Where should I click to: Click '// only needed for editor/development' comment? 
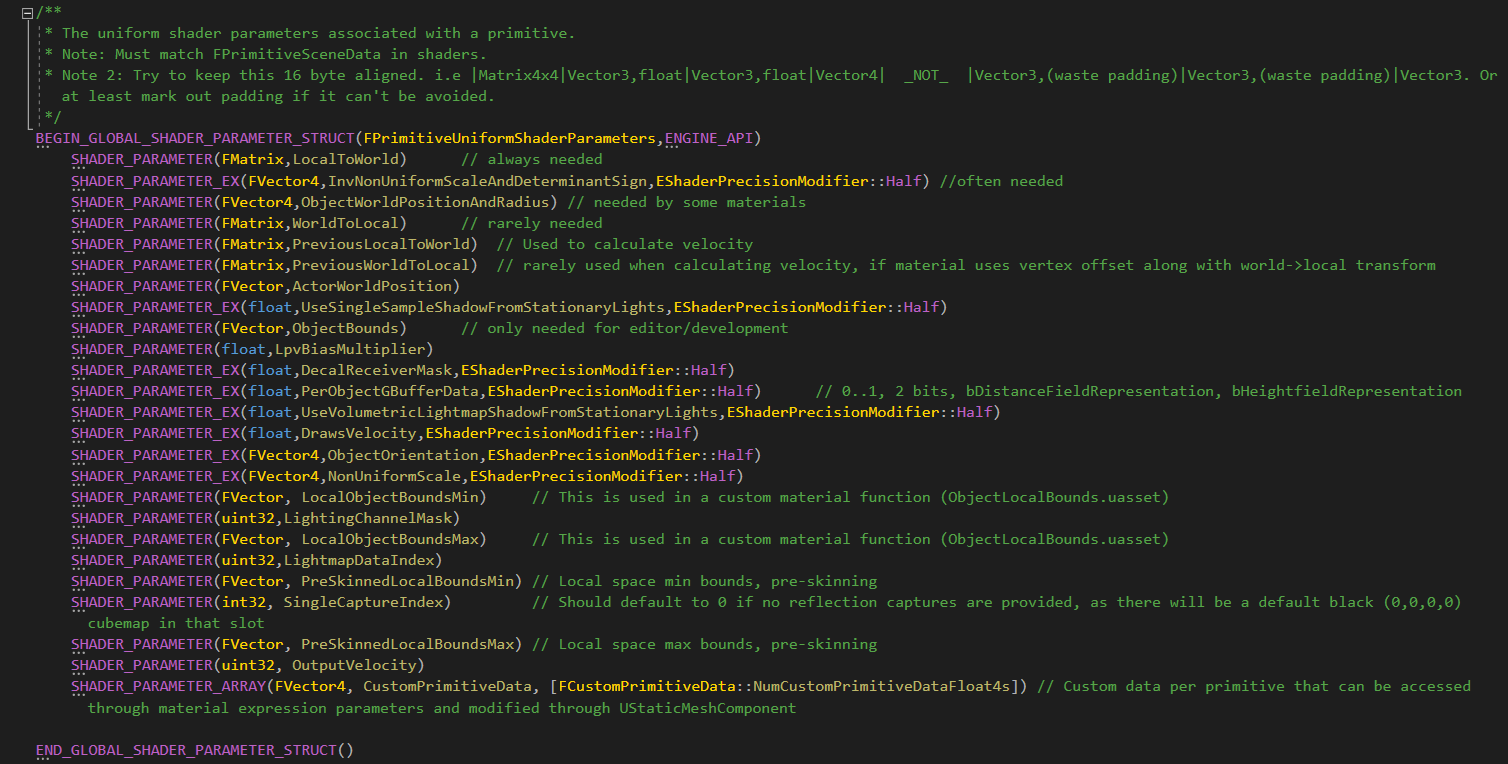pos(624,328)
